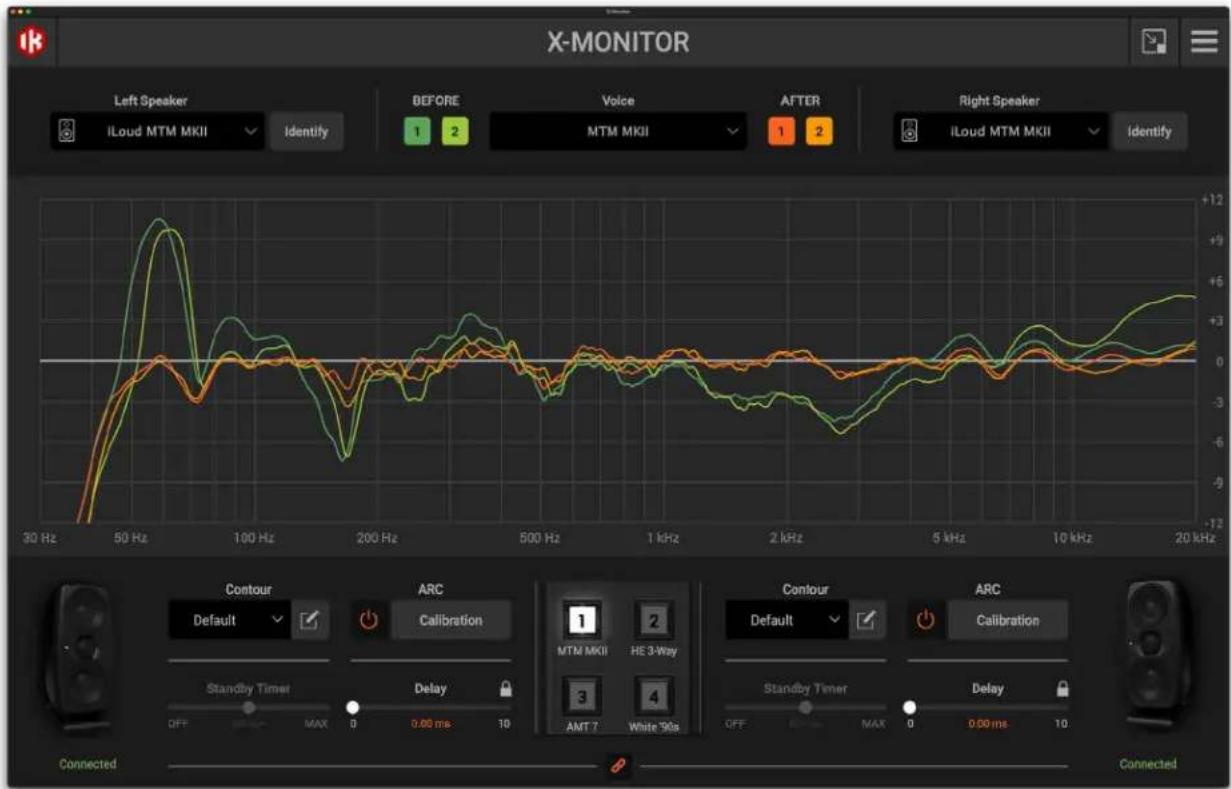The width and height of the screenshot is (1231, 789).
Task: Open the Right Speaker model dropdown
Action: (x=1000, y=132)
